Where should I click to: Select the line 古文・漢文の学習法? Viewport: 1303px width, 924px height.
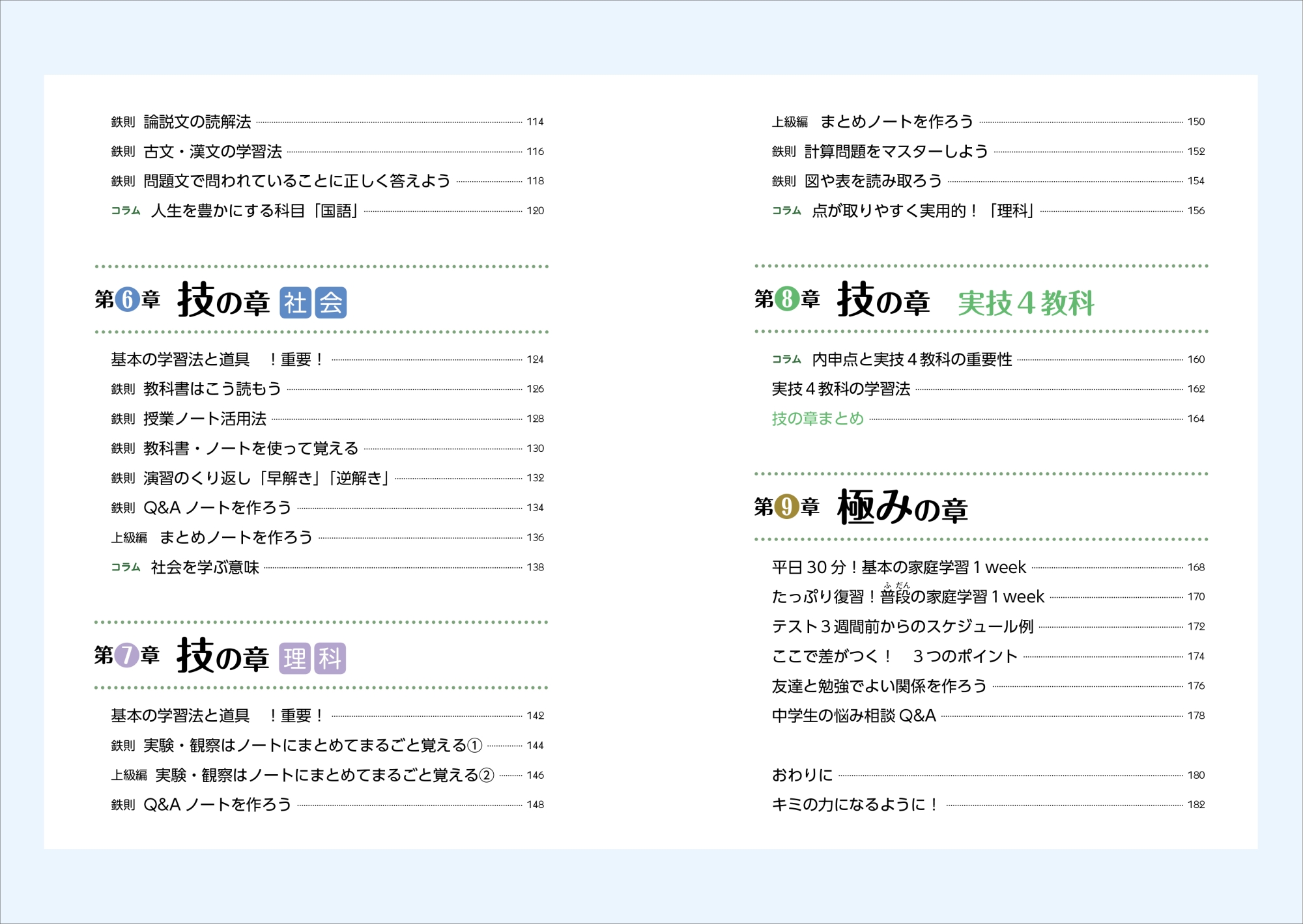point(213,152)
